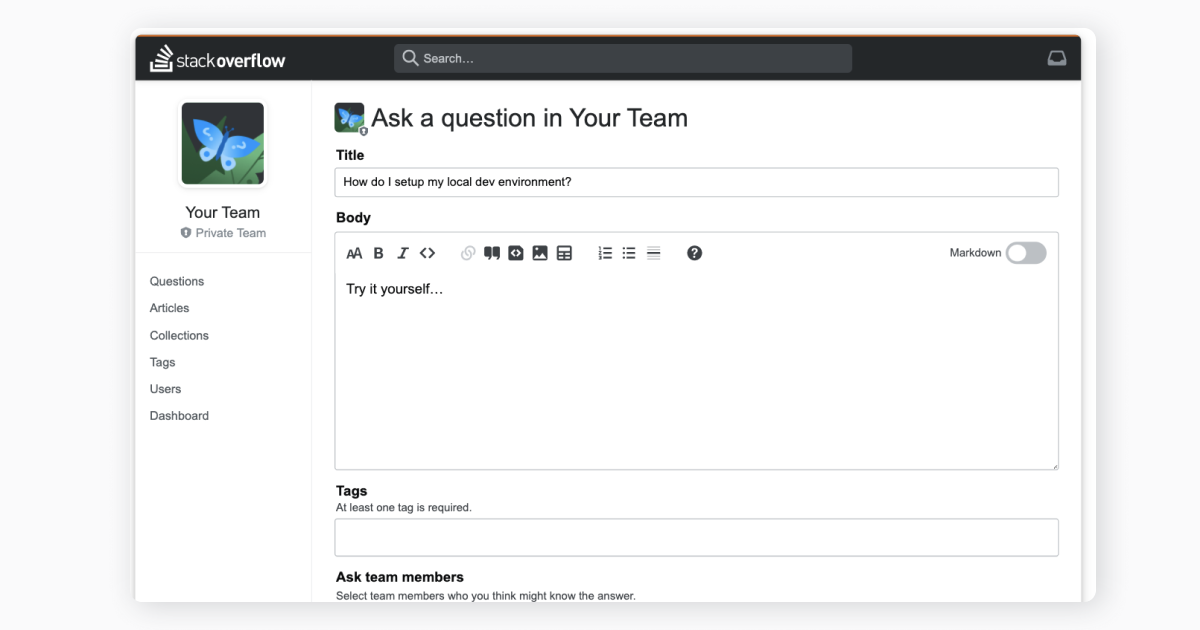Click the magnifier icon in search bar
The width and height of the screenshot is (1200, 630).
[410, 58]
